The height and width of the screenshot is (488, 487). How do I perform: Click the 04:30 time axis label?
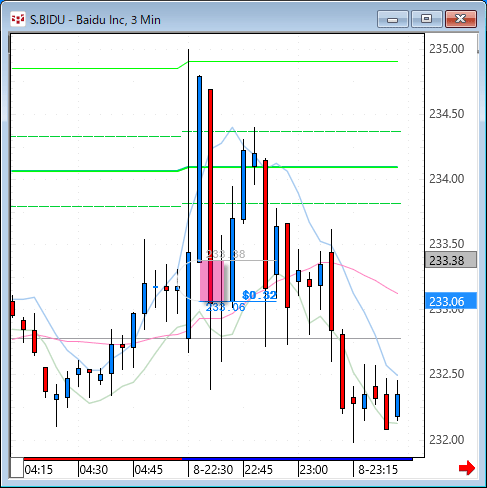94,470
